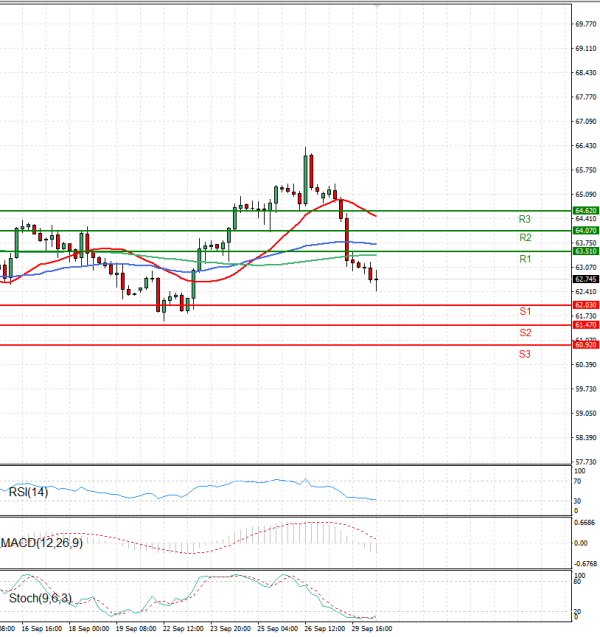600x637 pixels.
Task: Click the green 64.620 price tag
Action: click(x=586, y=211)
